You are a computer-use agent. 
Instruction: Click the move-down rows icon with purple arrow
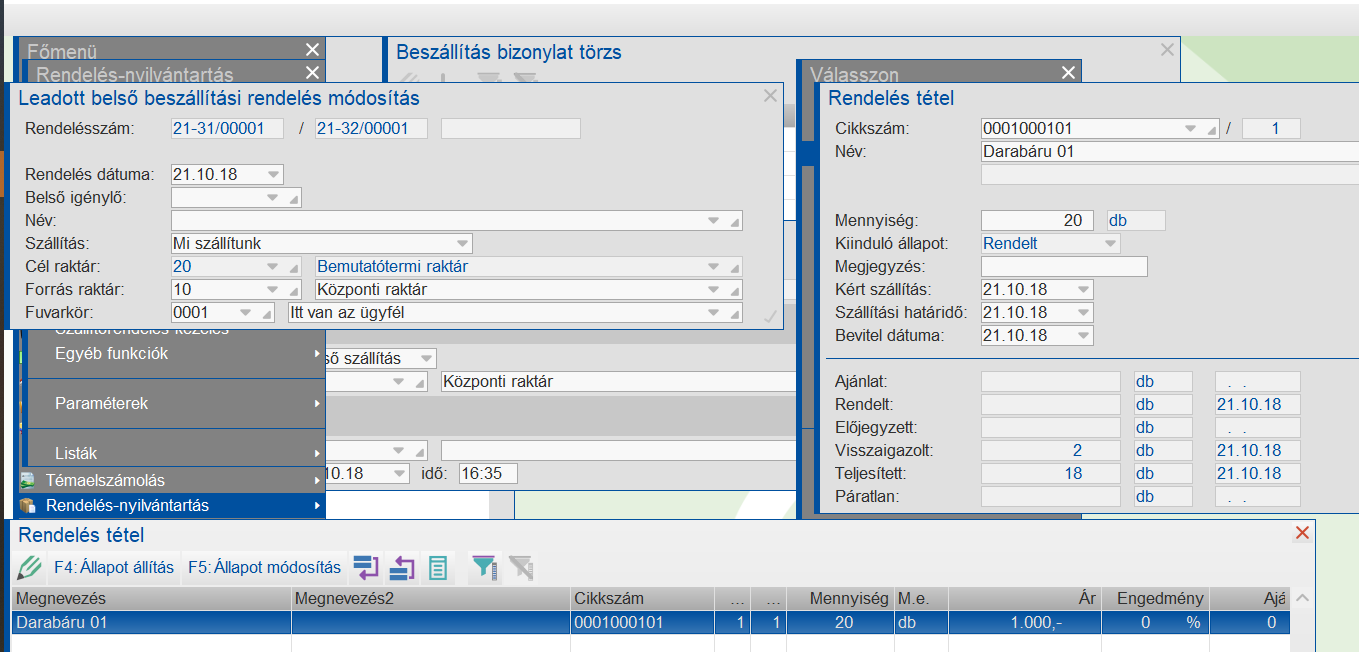coord(367,568)
